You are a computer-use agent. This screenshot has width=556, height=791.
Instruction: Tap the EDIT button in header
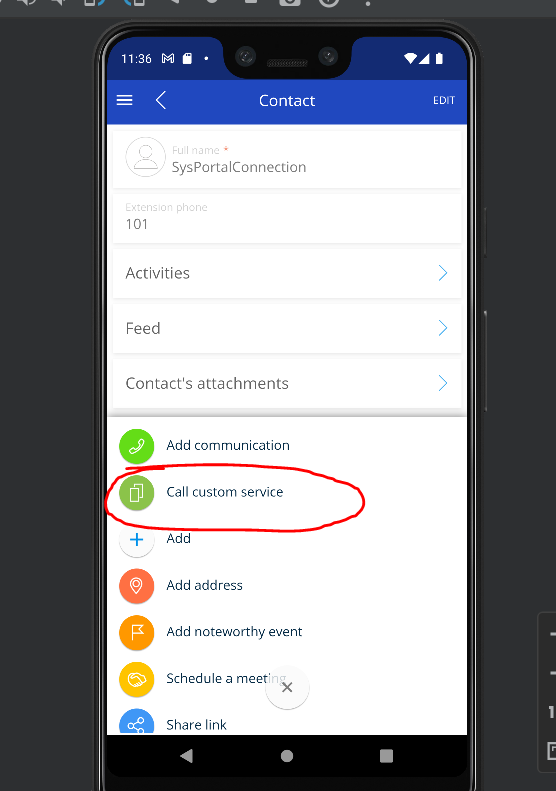click(443, 100)
